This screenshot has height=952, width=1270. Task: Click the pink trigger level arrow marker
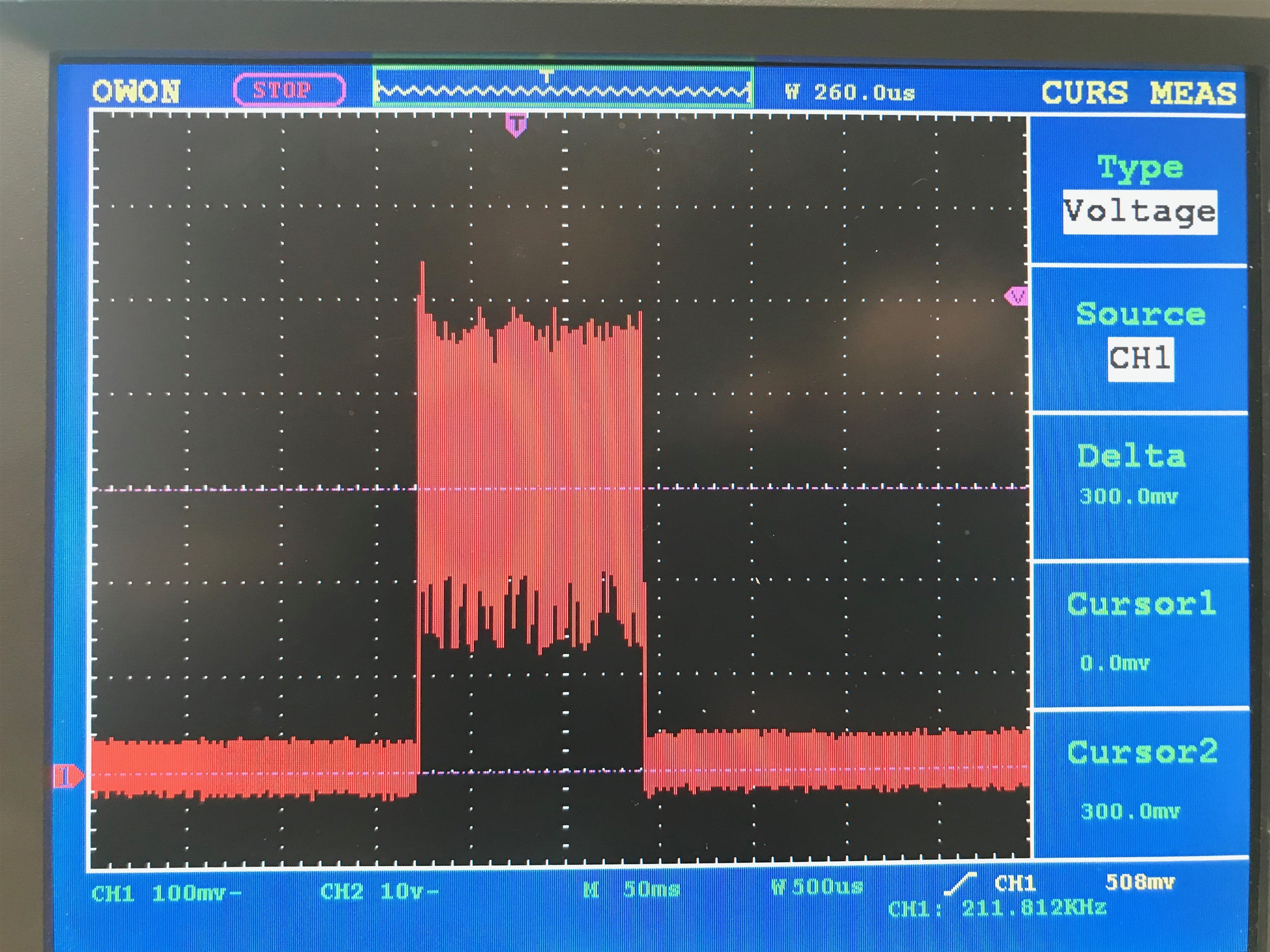(x=1017, y=297)
